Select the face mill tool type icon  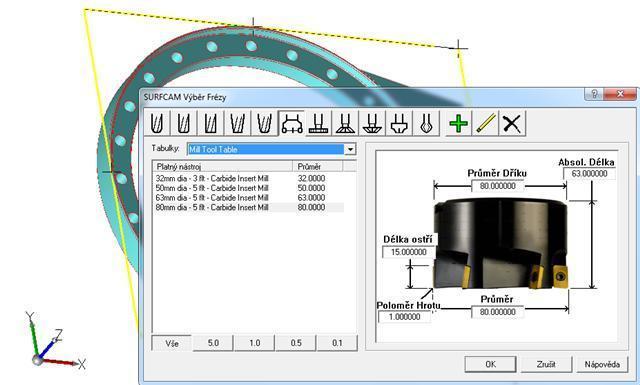(292, 123)
